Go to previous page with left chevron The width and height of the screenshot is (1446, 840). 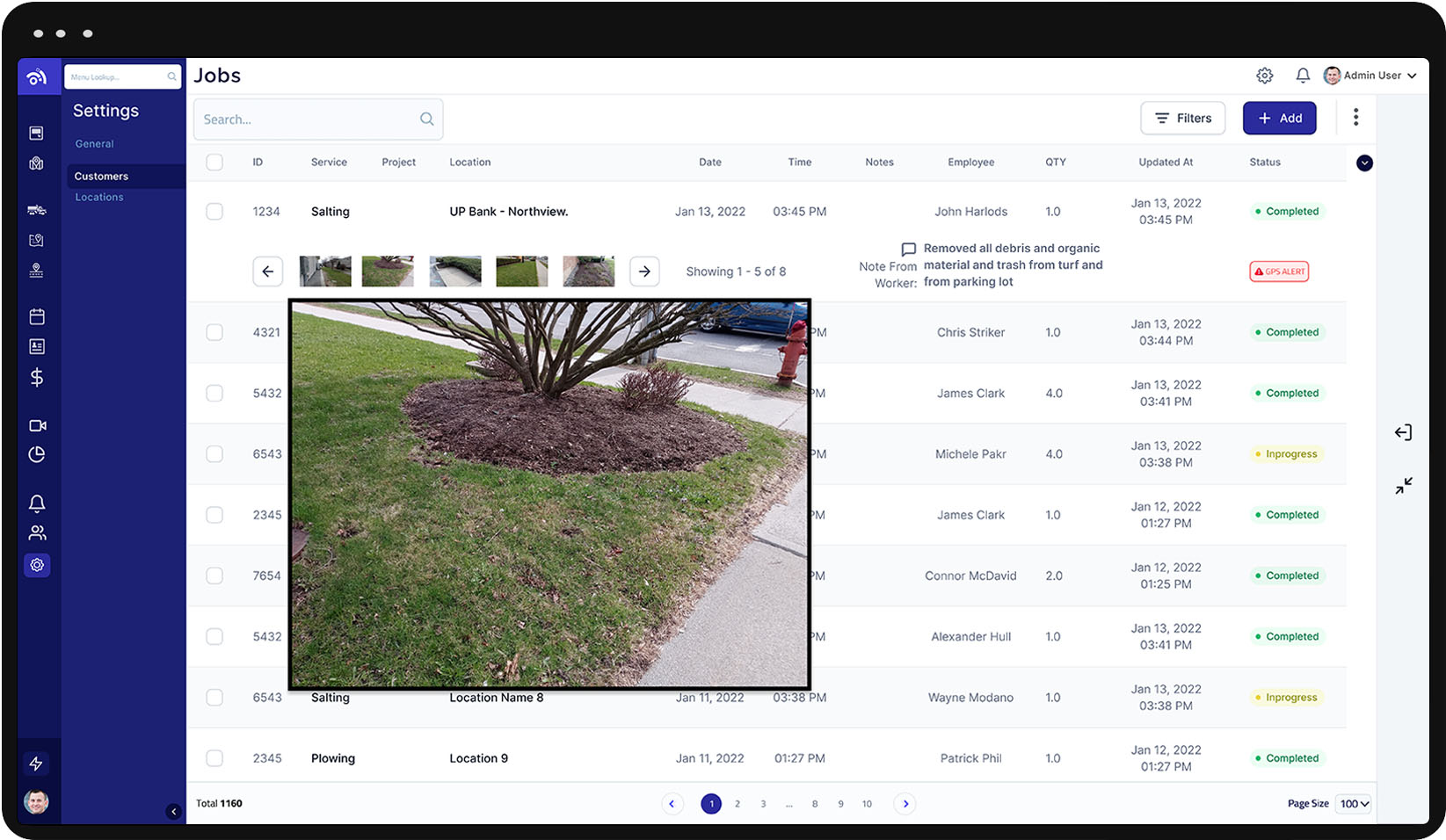672,804
